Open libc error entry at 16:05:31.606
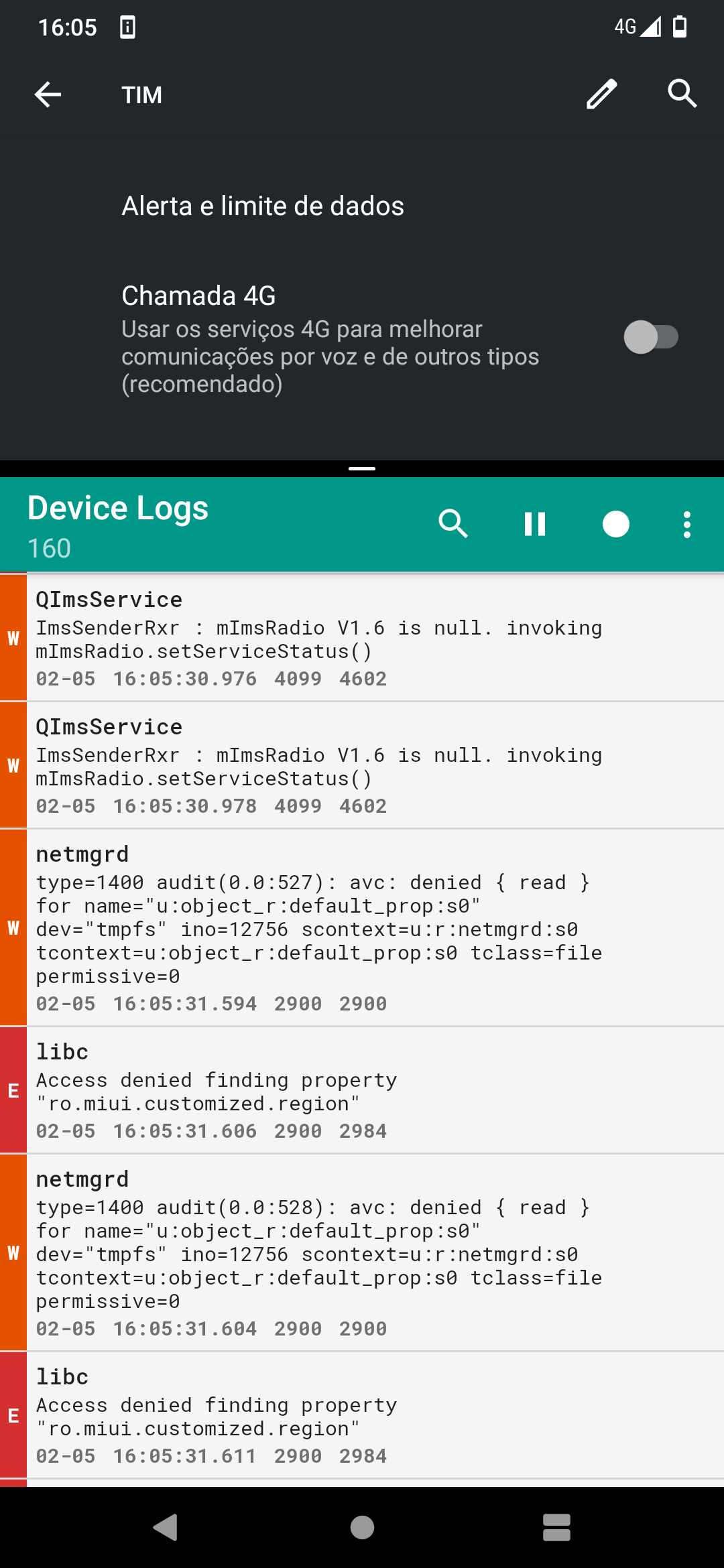 tap(362, 1090)
